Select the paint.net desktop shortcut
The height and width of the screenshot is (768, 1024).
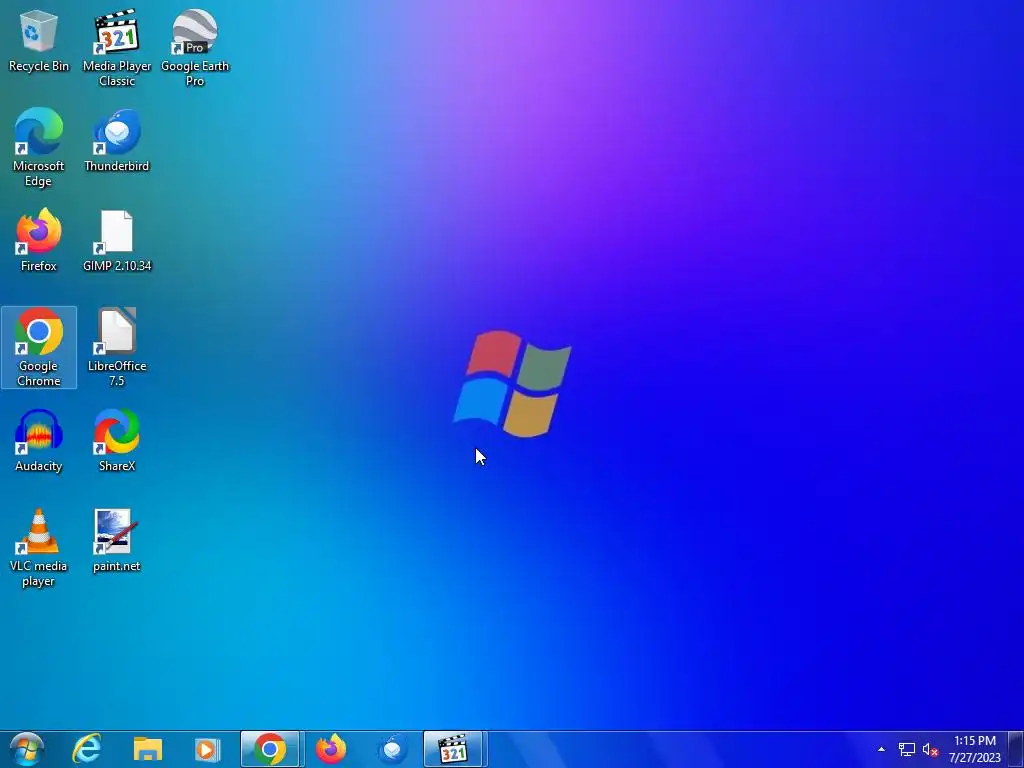117,541
